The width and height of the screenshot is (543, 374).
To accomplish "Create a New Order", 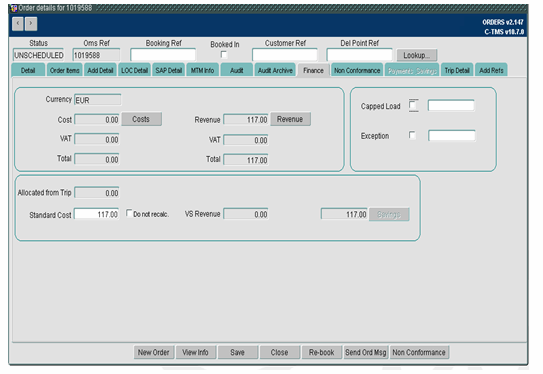I will click(x=153, y=352).
